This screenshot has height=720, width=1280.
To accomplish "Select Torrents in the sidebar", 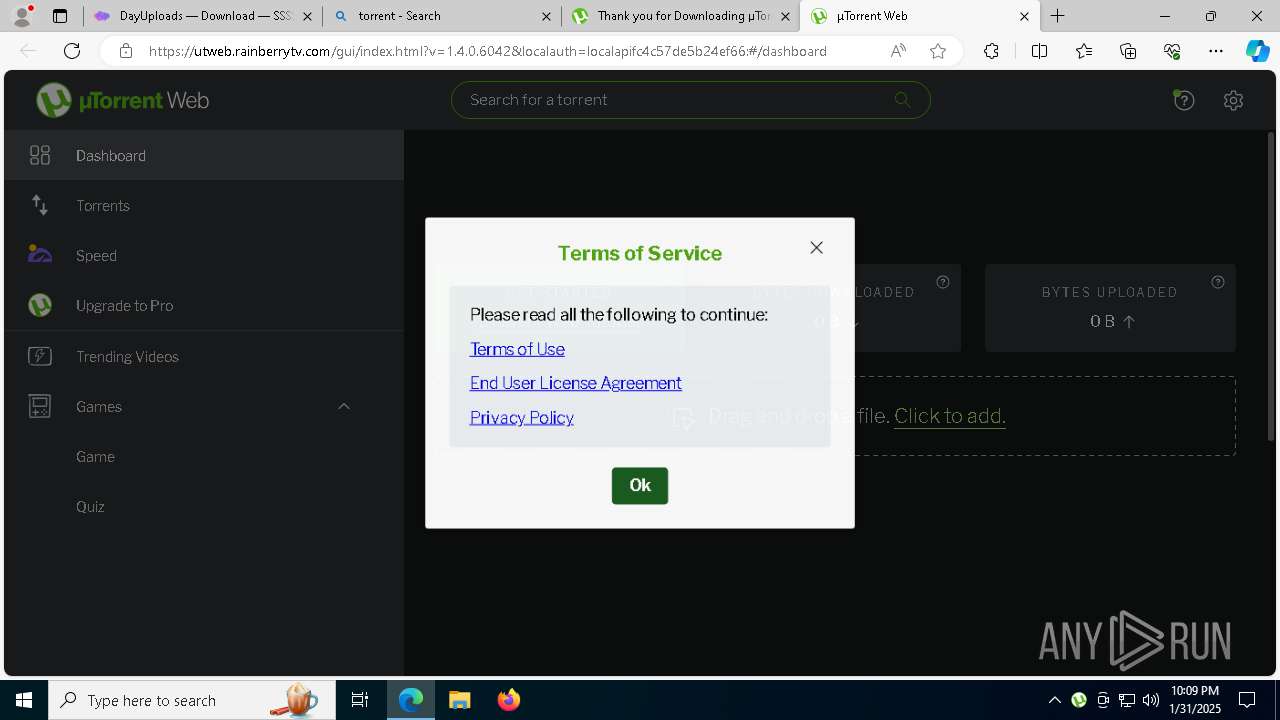I will pos(204,205).
